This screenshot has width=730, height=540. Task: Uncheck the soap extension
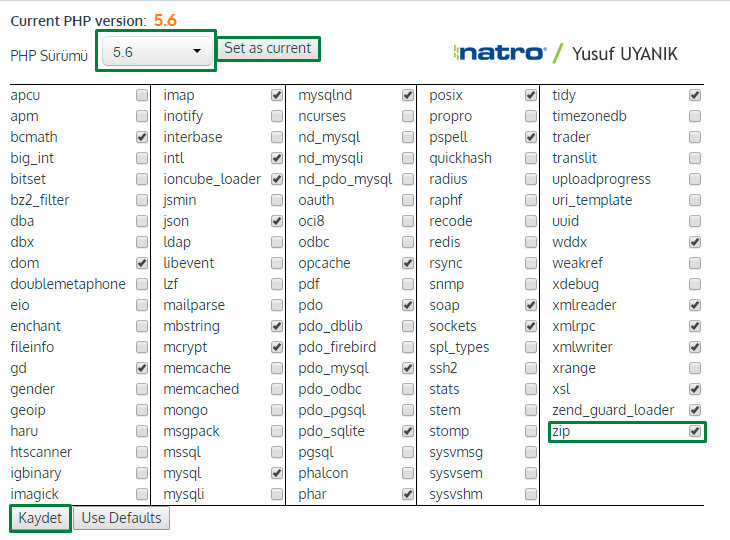[x=531, y=305]
